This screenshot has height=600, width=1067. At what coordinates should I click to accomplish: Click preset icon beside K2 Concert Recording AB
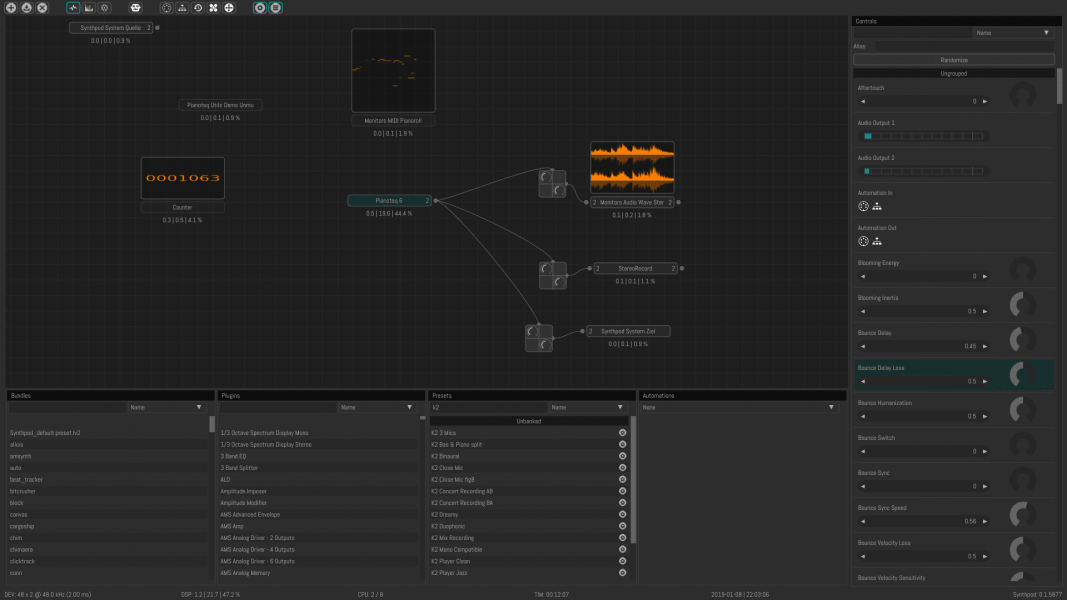[x=623, y=491]
